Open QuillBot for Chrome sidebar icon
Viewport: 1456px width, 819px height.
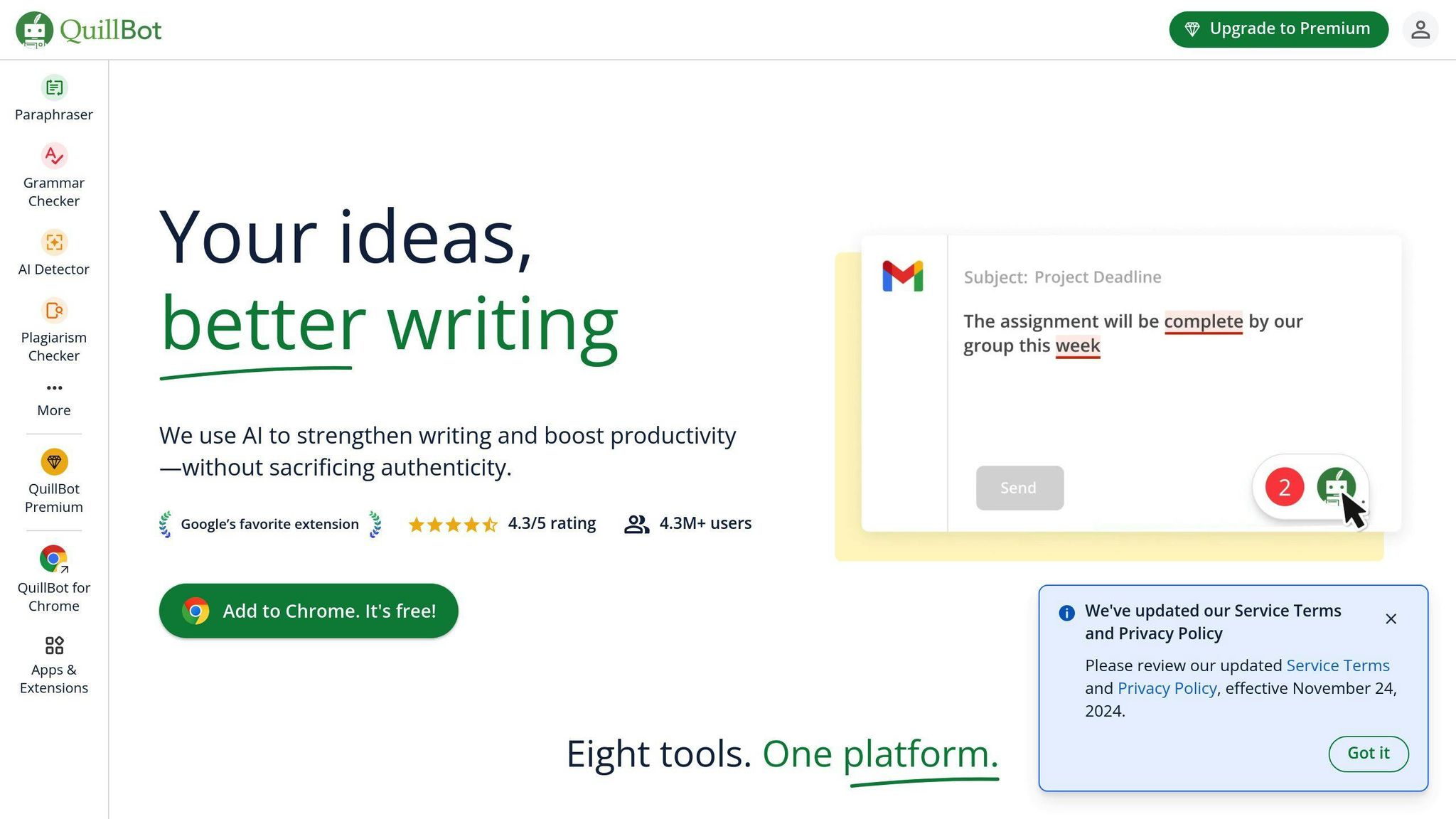coord(54,559)
